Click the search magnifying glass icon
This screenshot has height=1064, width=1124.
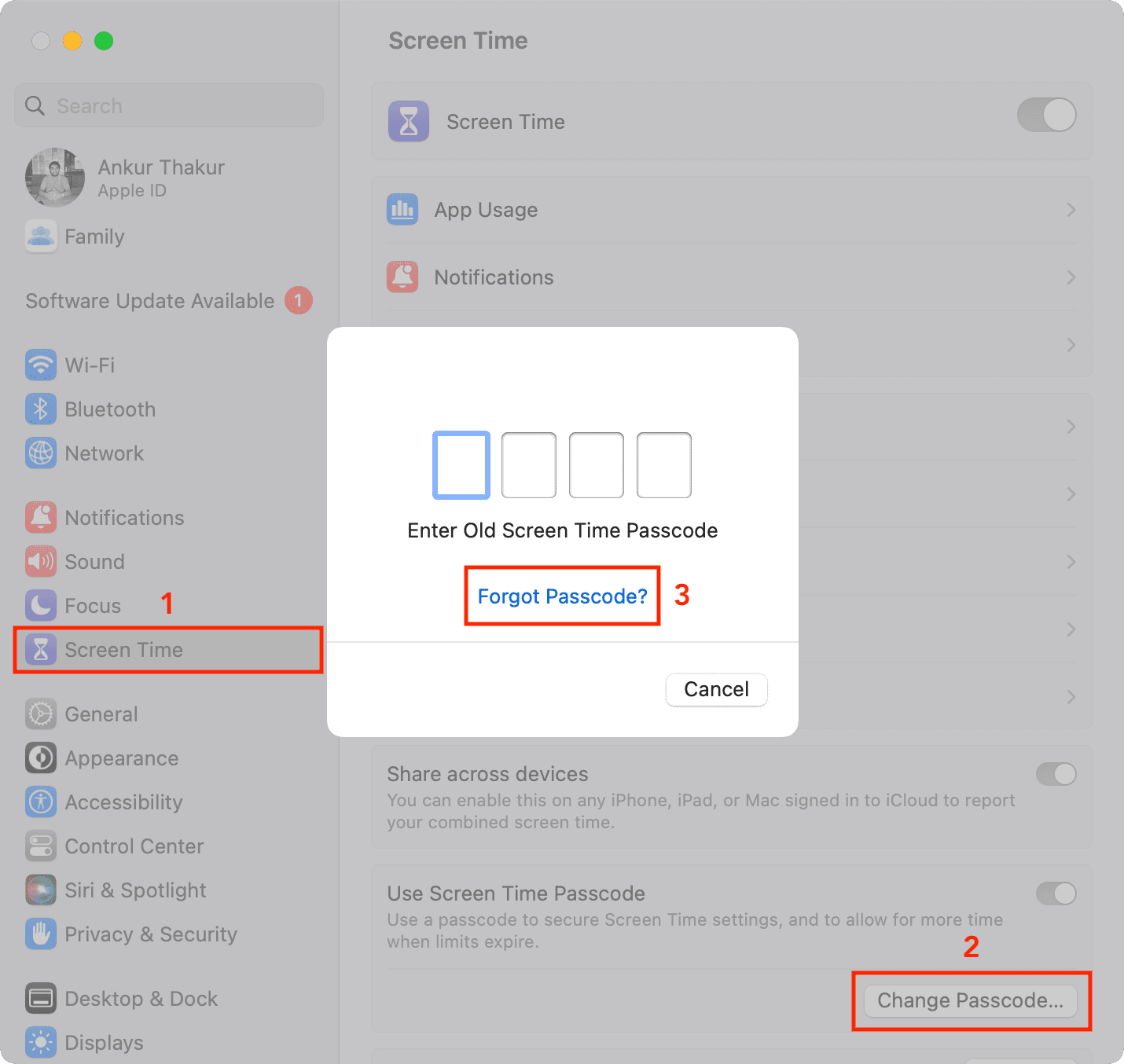coord(35,105)
